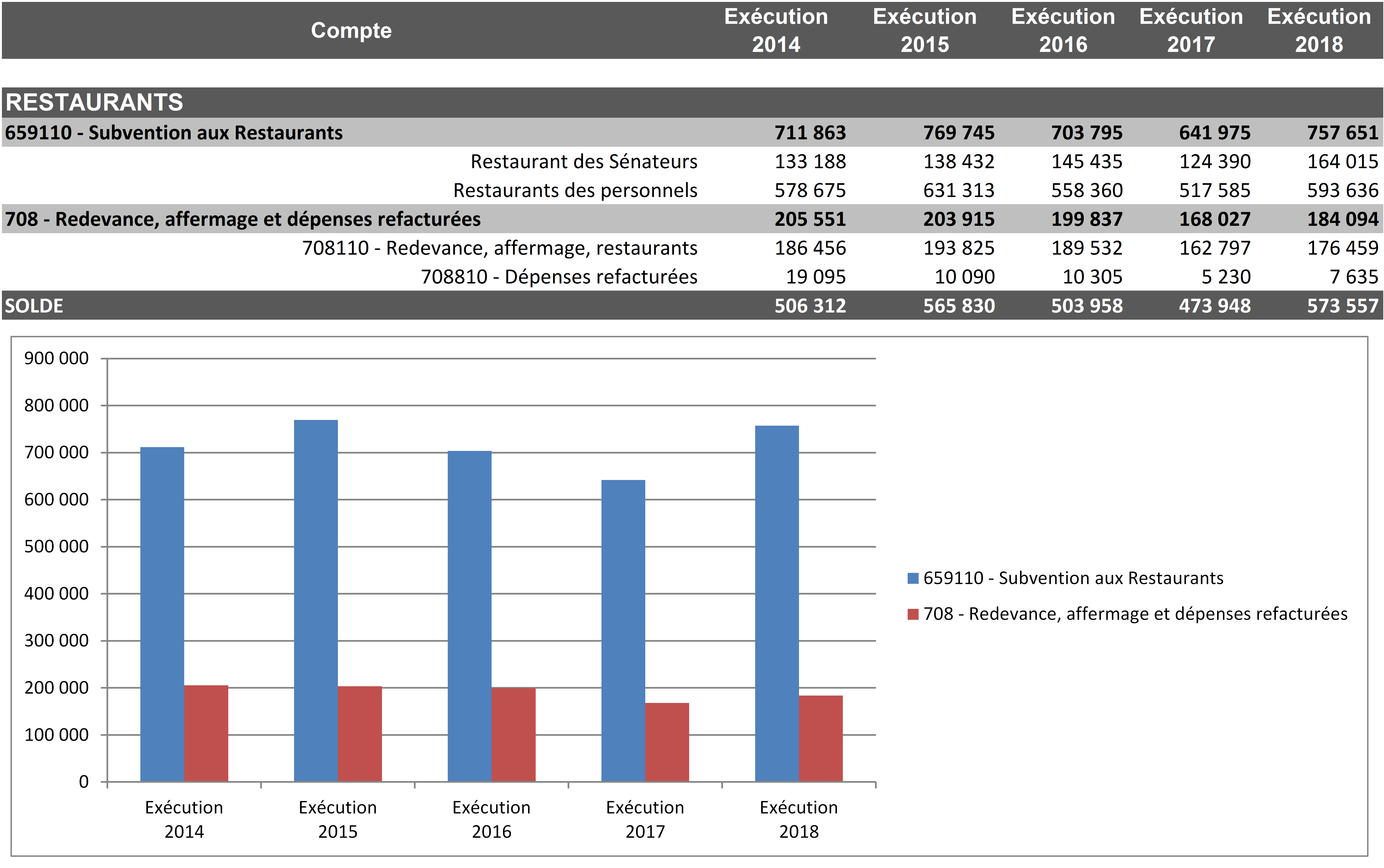The image size is (1384, 868).
Task: Click the 659110 Subvention aux Restaurants row label
Action: tap(174, 133)
